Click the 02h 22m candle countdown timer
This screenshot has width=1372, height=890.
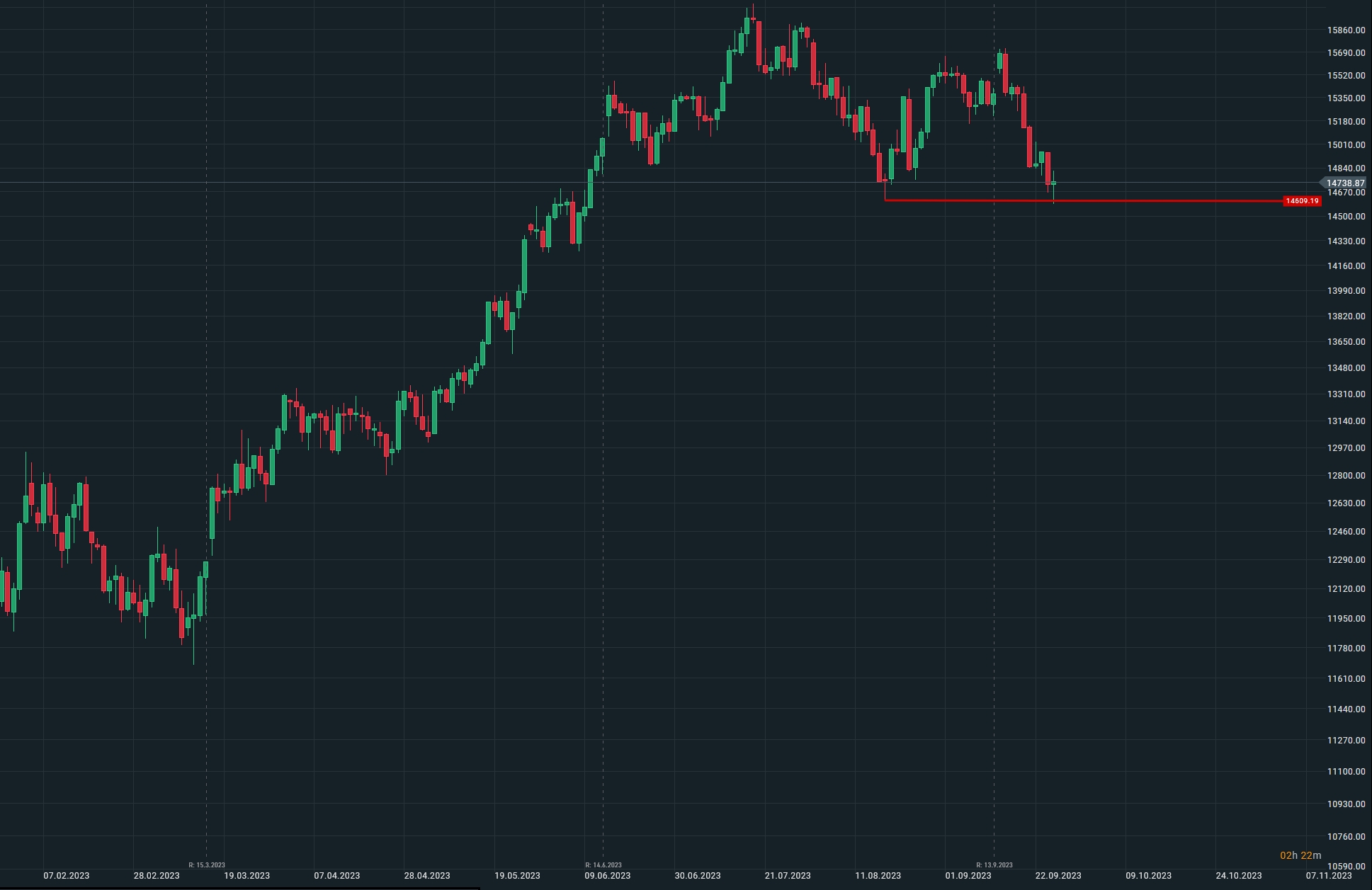1300,855
